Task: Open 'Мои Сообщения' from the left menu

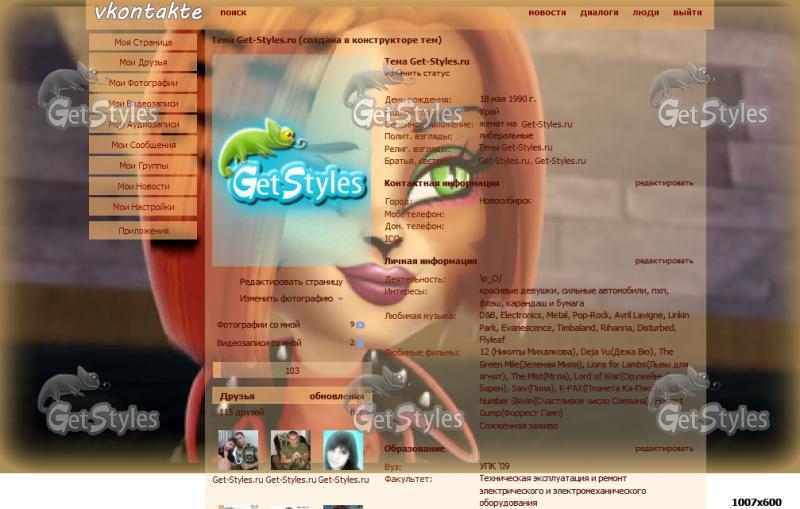Action: tap(143, 145)
